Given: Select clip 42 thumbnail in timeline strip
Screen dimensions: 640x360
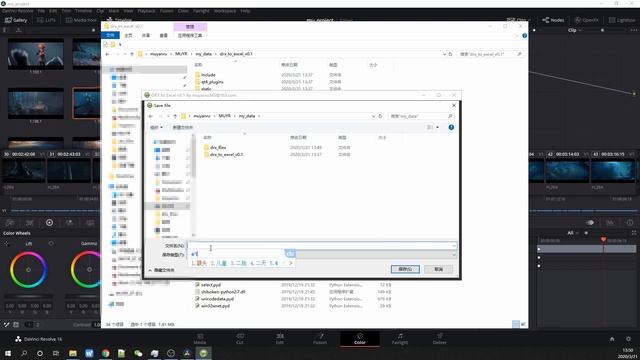Looking at the screenshot, I should (568, 171).
